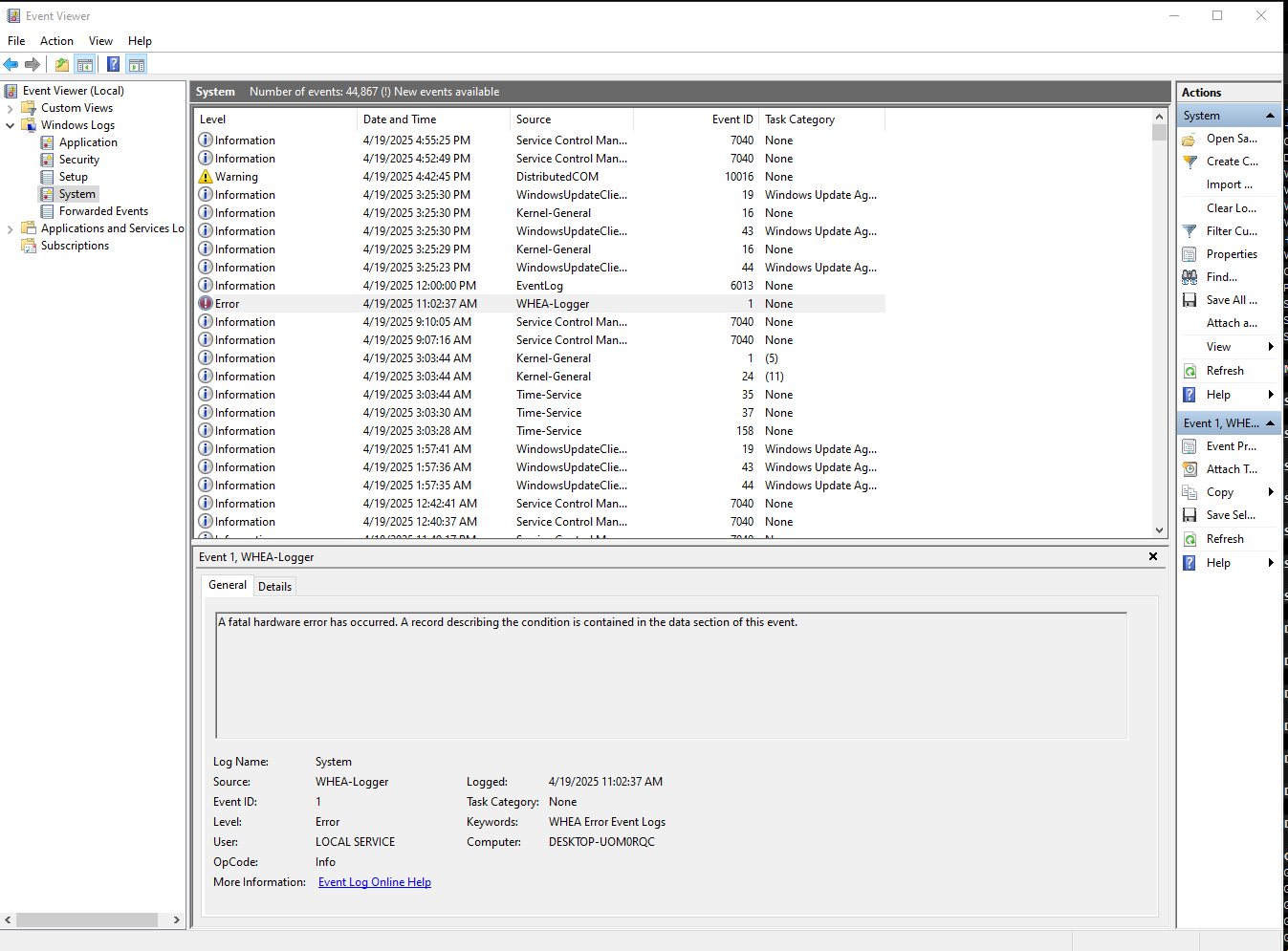1288x951 pixels.
Task: Select Forwarded Events in the tree
Action: 103,211
